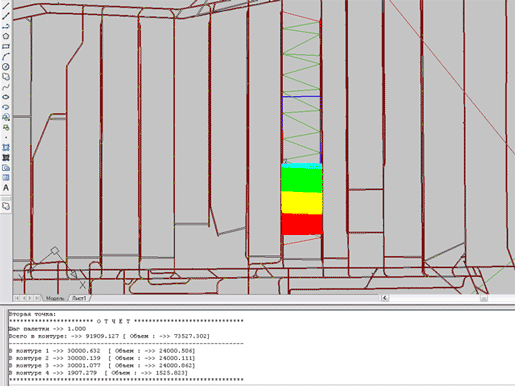
Task: Select the Circle tool
Action: [x=6, y=67]
